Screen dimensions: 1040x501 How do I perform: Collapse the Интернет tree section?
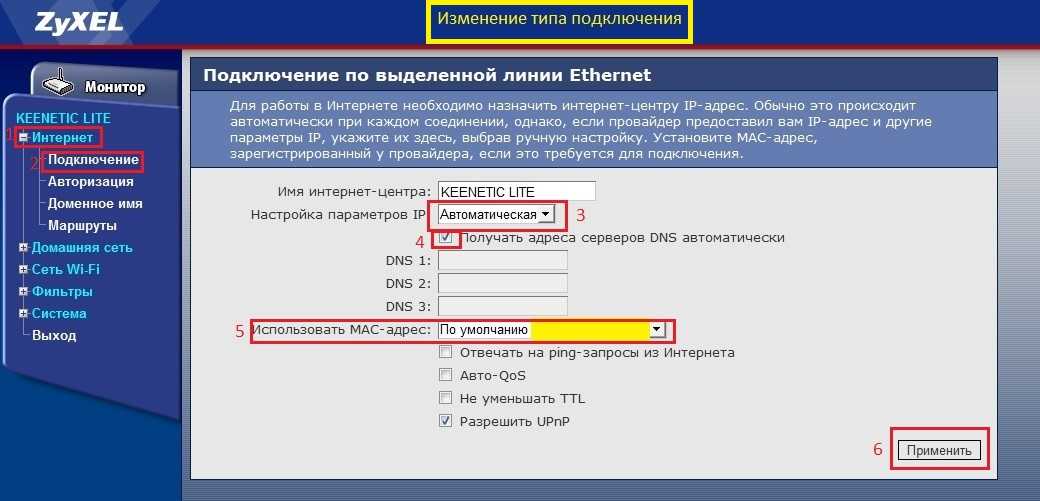click(24, 137)
